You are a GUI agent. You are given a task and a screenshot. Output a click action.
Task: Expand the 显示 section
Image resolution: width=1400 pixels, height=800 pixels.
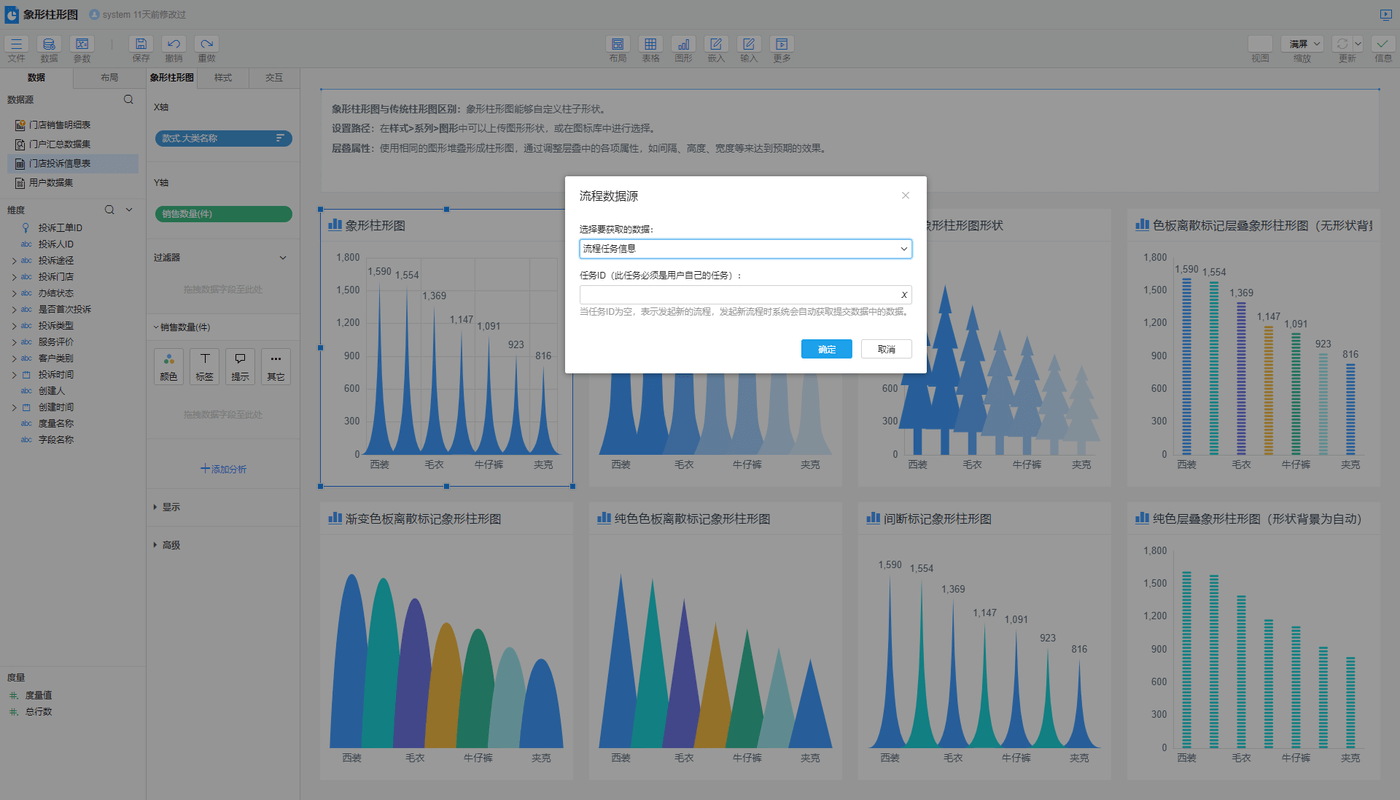155,508
